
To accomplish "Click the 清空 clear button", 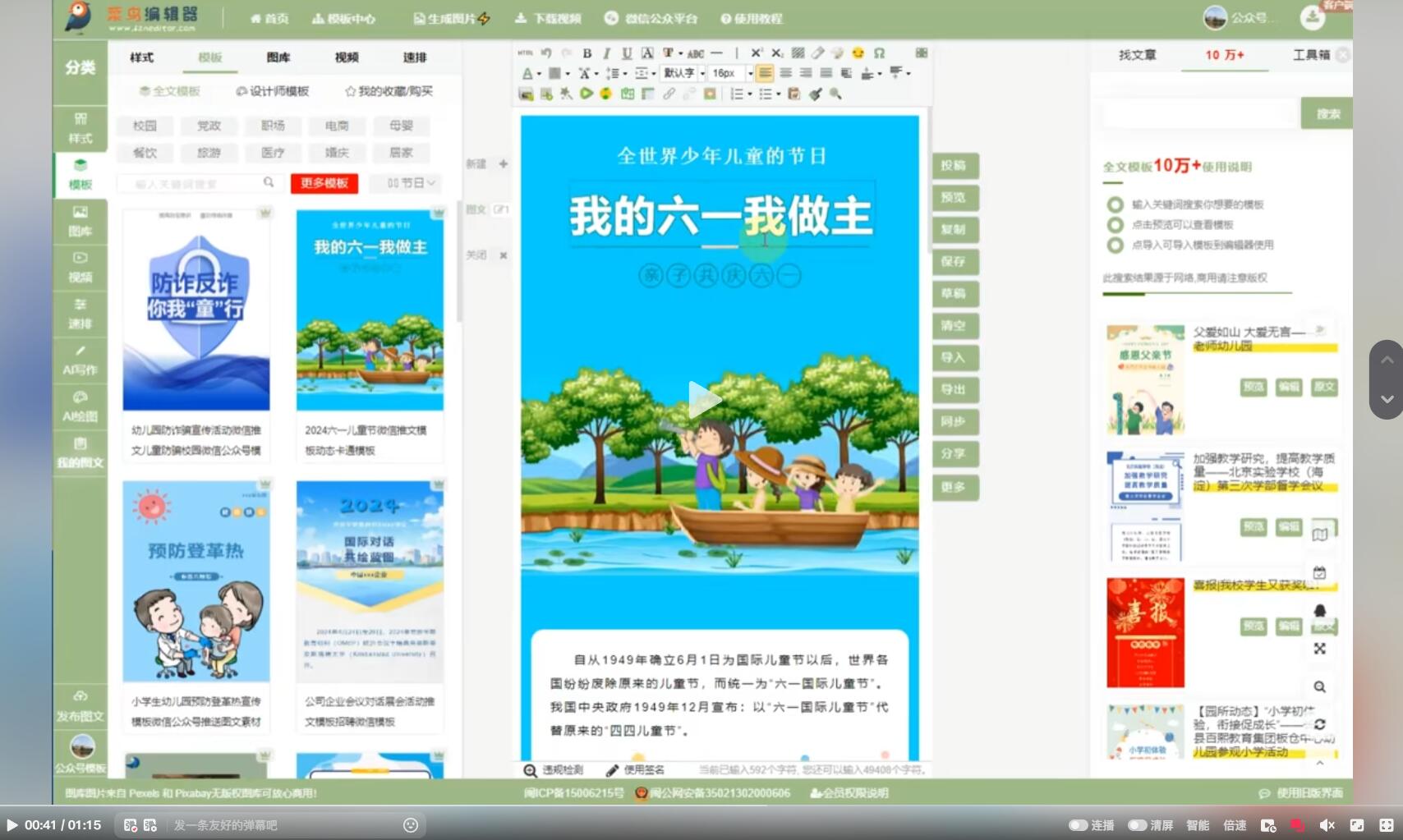I will click(954, 325).
